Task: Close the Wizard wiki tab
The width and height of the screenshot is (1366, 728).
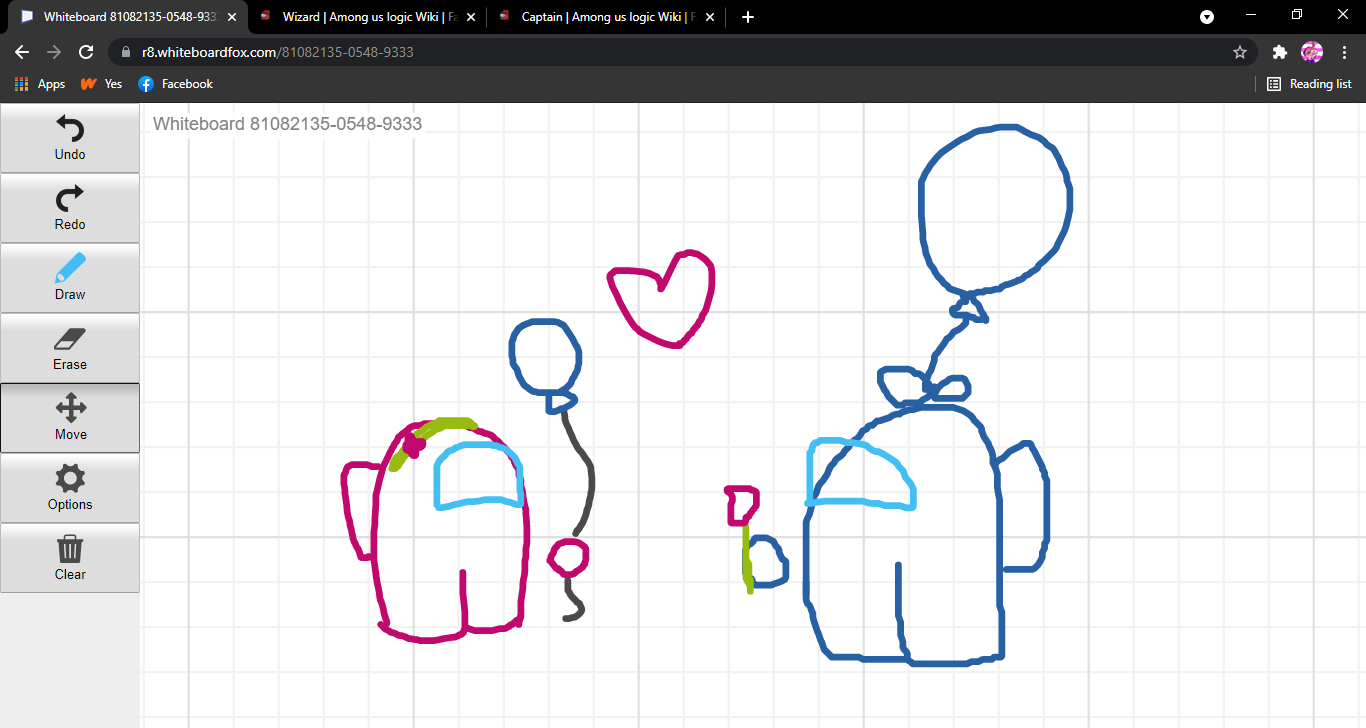Action: [x=470, y=17]
